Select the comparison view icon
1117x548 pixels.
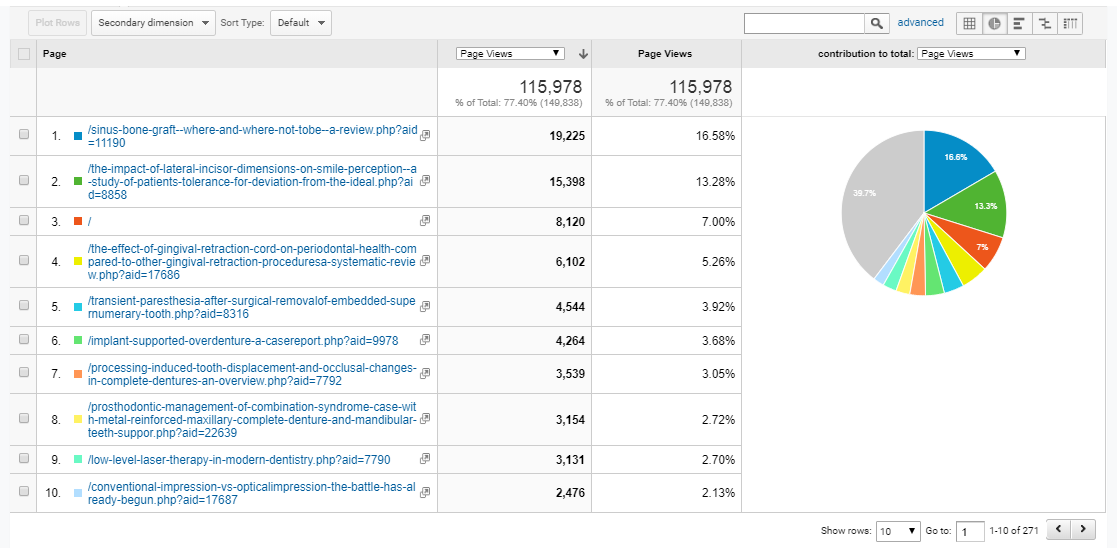pyautogui.click(x=1045, y=23)
